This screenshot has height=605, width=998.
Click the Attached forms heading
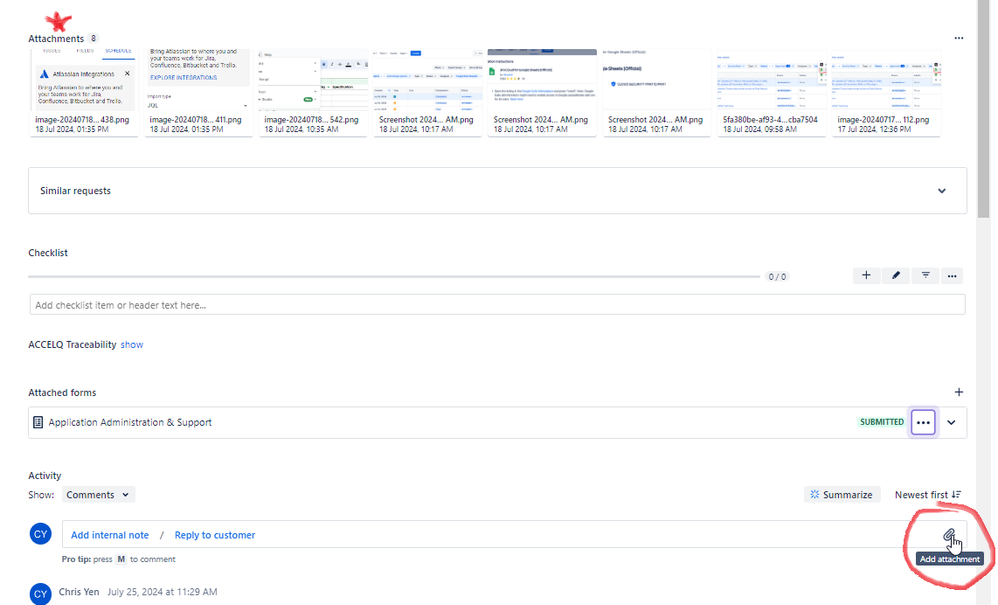[x=62, y=393]
